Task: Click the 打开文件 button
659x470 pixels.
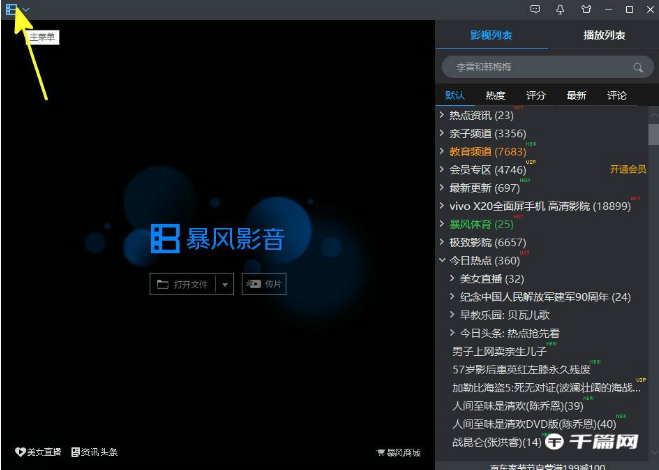Action: click(x=182, y=284)
